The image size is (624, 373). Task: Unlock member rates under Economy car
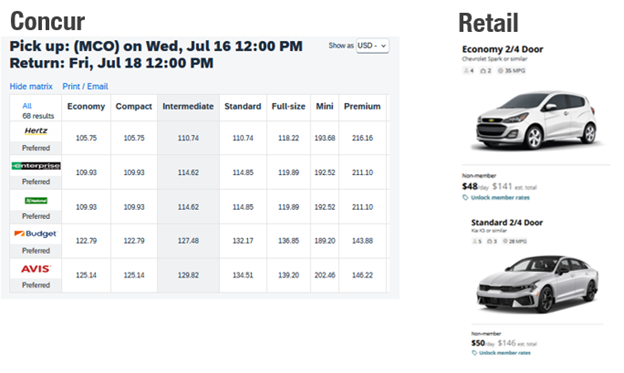click(x=500, y=198)
